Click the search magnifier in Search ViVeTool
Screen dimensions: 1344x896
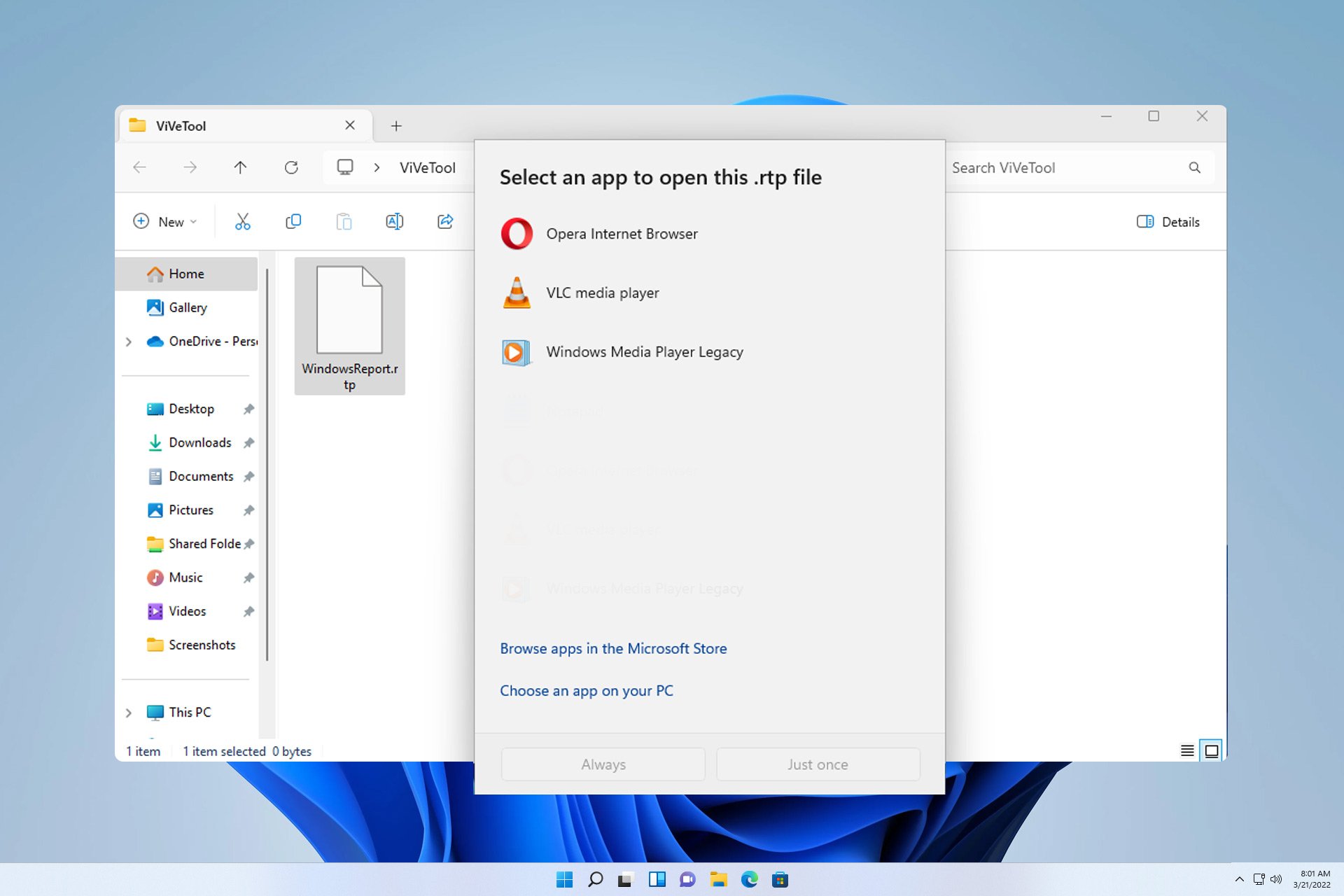click(x=1194, y=167)
